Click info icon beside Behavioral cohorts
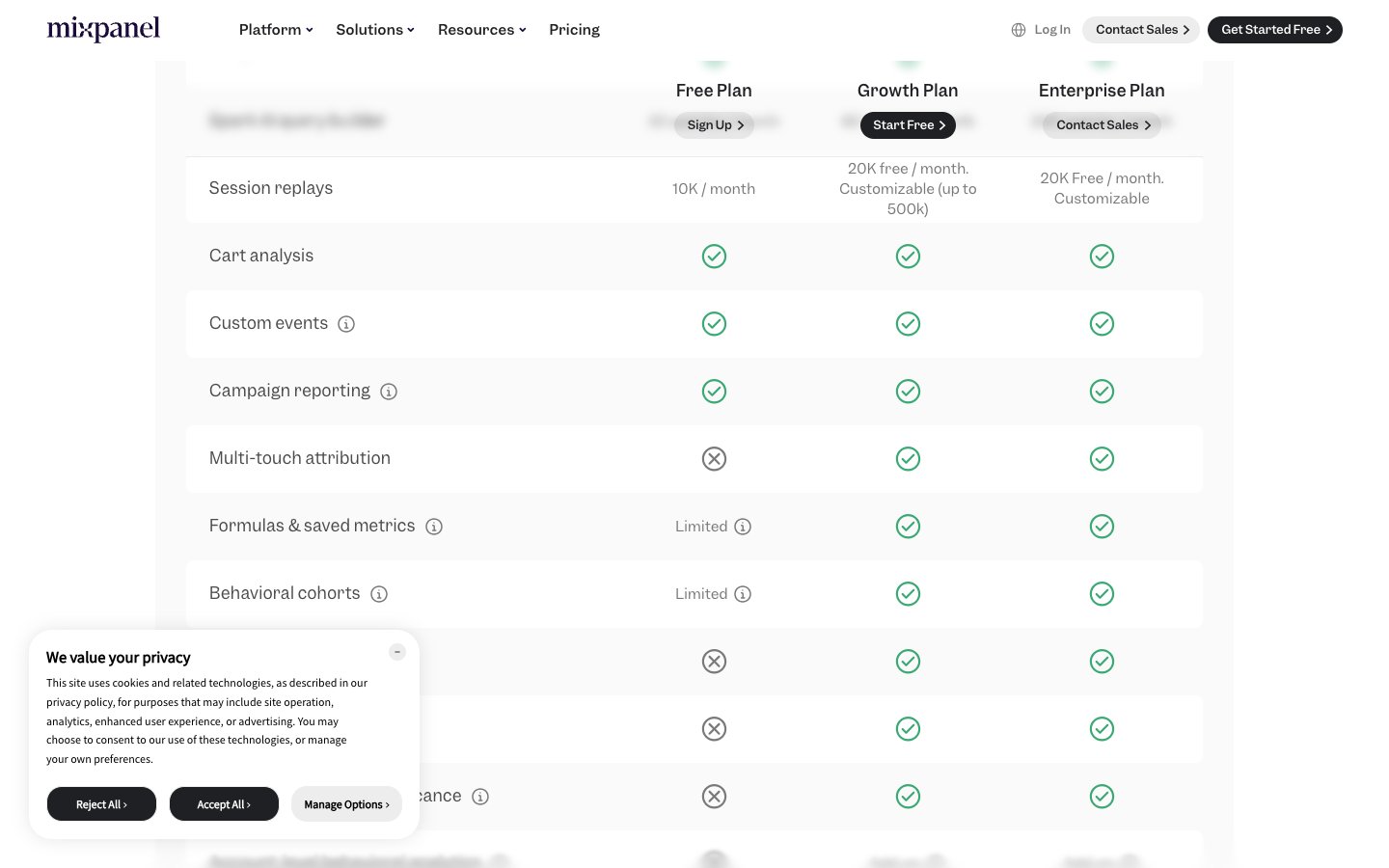 click(x=379, y=594)
